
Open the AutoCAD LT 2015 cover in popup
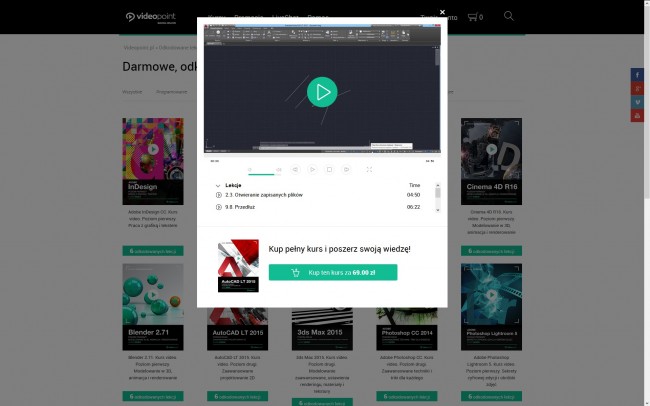(238, 266)
